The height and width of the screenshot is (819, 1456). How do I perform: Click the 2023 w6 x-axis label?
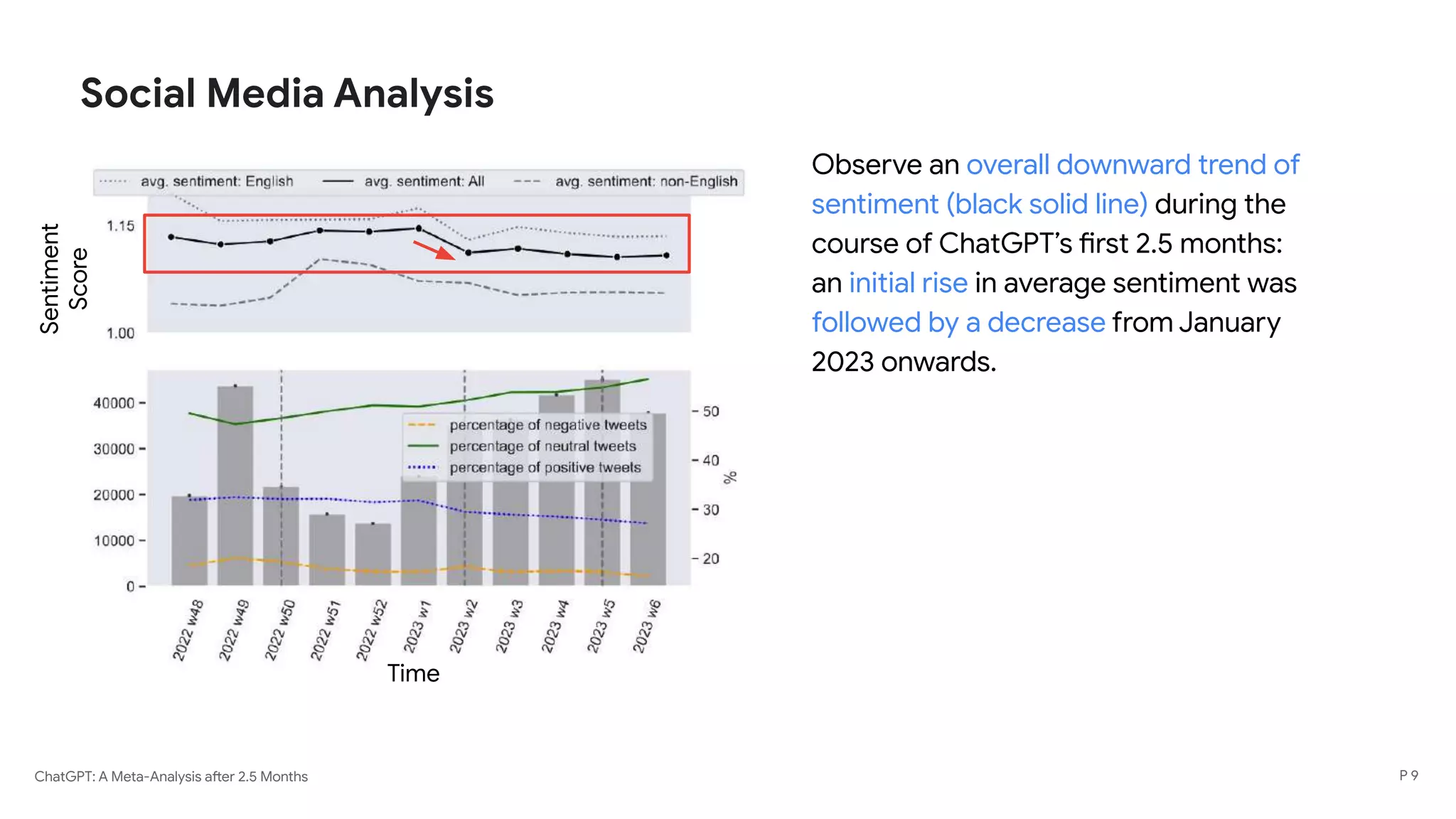(647, 626)
